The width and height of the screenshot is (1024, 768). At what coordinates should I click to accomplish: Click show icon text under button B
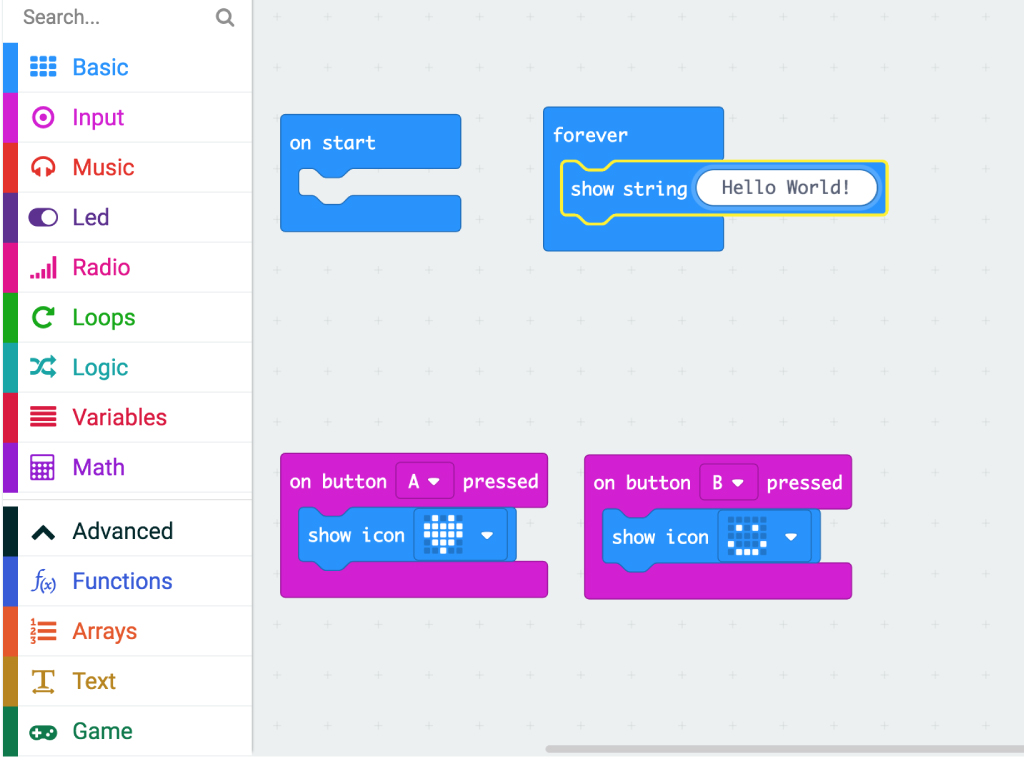(x=660, y=537)
